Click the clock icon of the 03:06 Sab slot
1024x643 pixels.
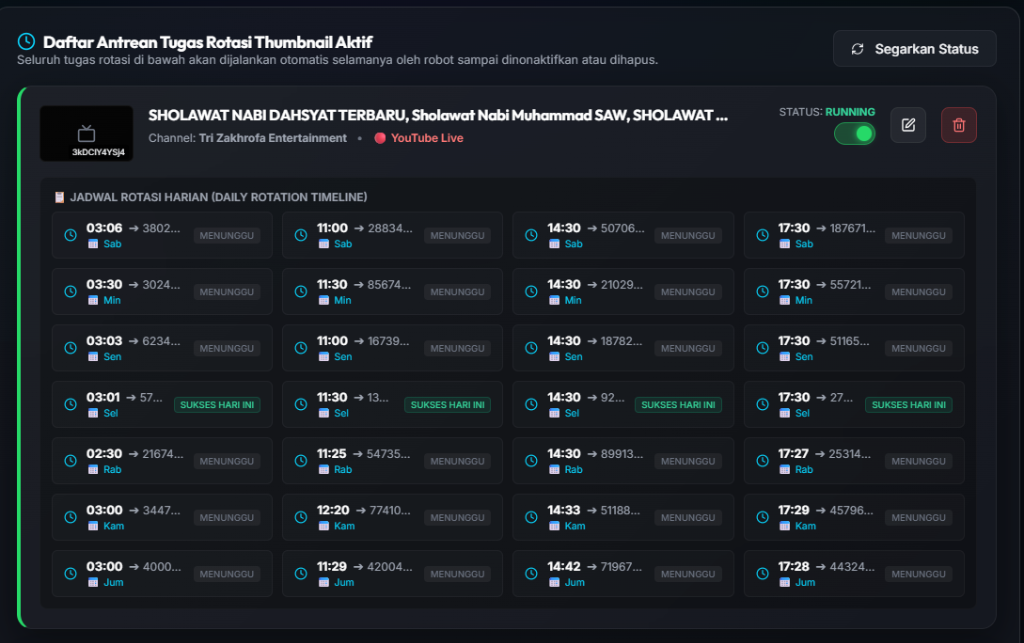pos(71,235)
